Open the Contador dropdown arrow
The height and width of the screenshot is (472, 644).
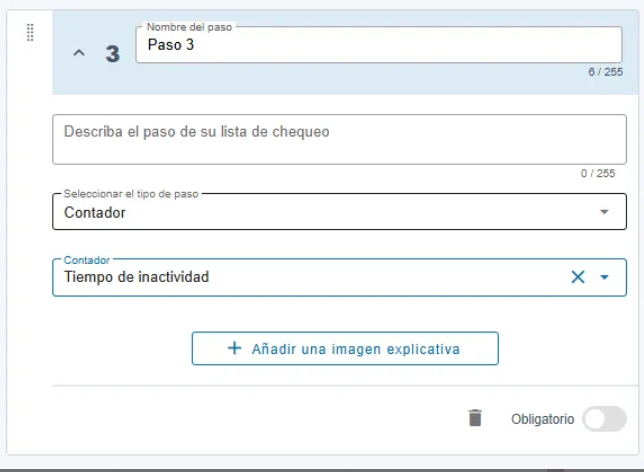pyautogui.click(x=604, y=277)
